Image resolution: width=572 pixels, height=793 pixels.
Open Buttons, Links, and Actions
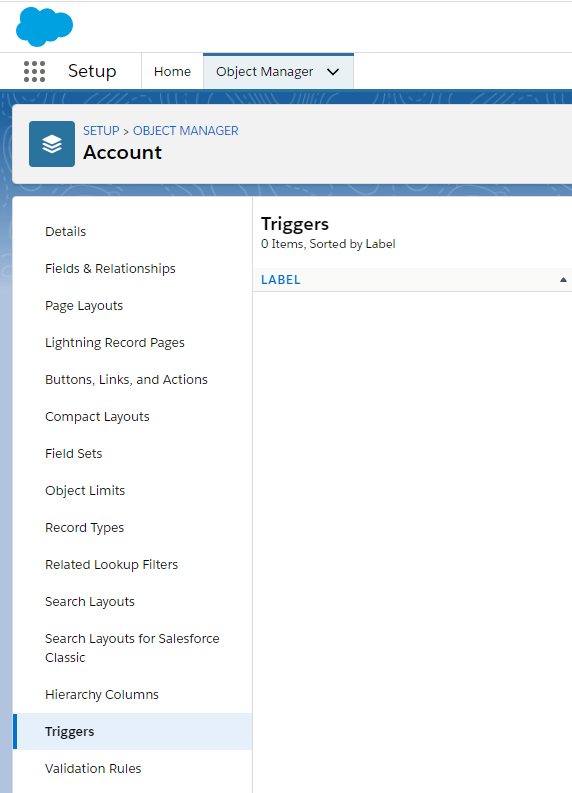[x=126, y=380]
